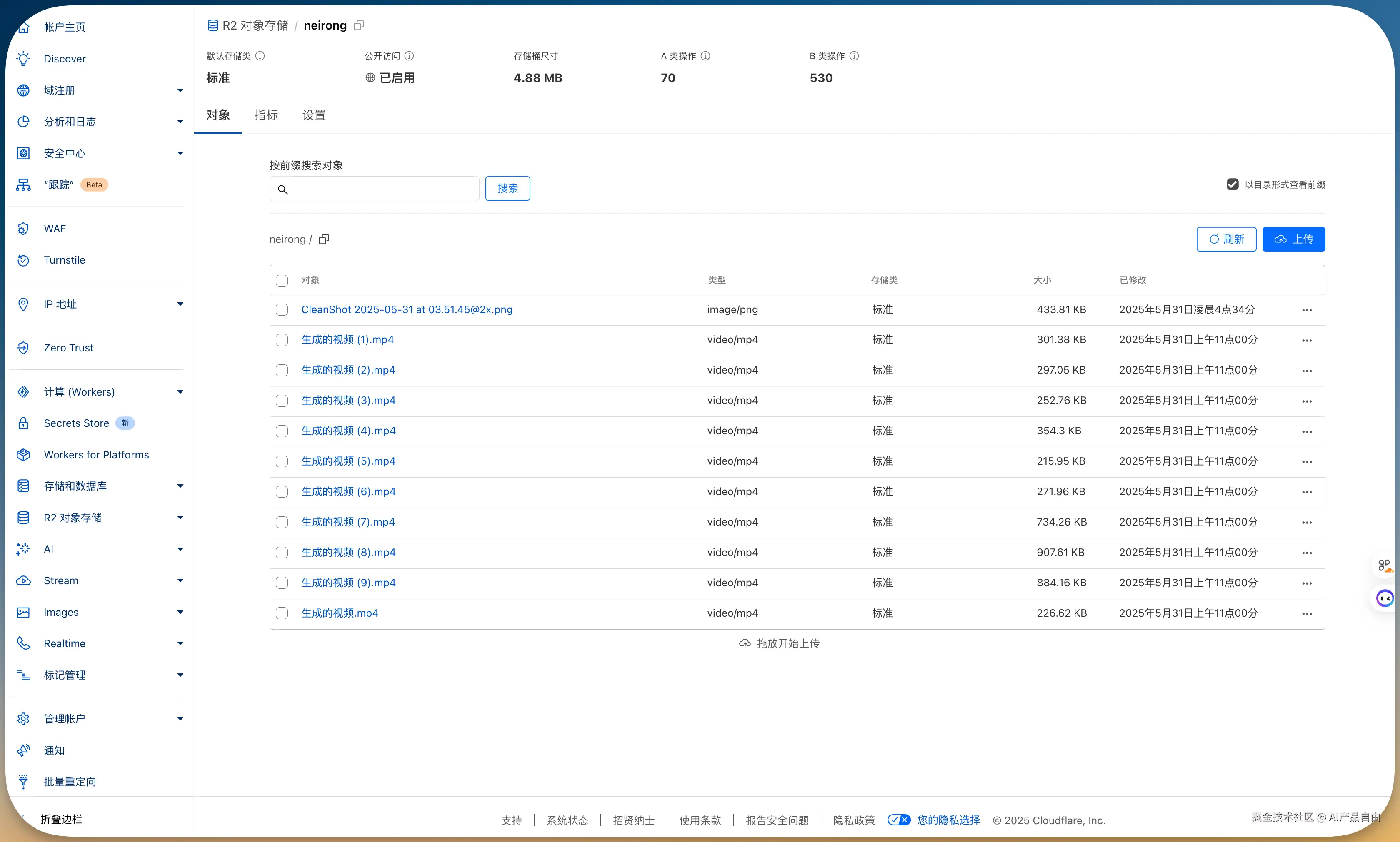Viewport: 1400px width, 842px height.
Task: Copy neirong path icon above the table
Action: [324, 239]
